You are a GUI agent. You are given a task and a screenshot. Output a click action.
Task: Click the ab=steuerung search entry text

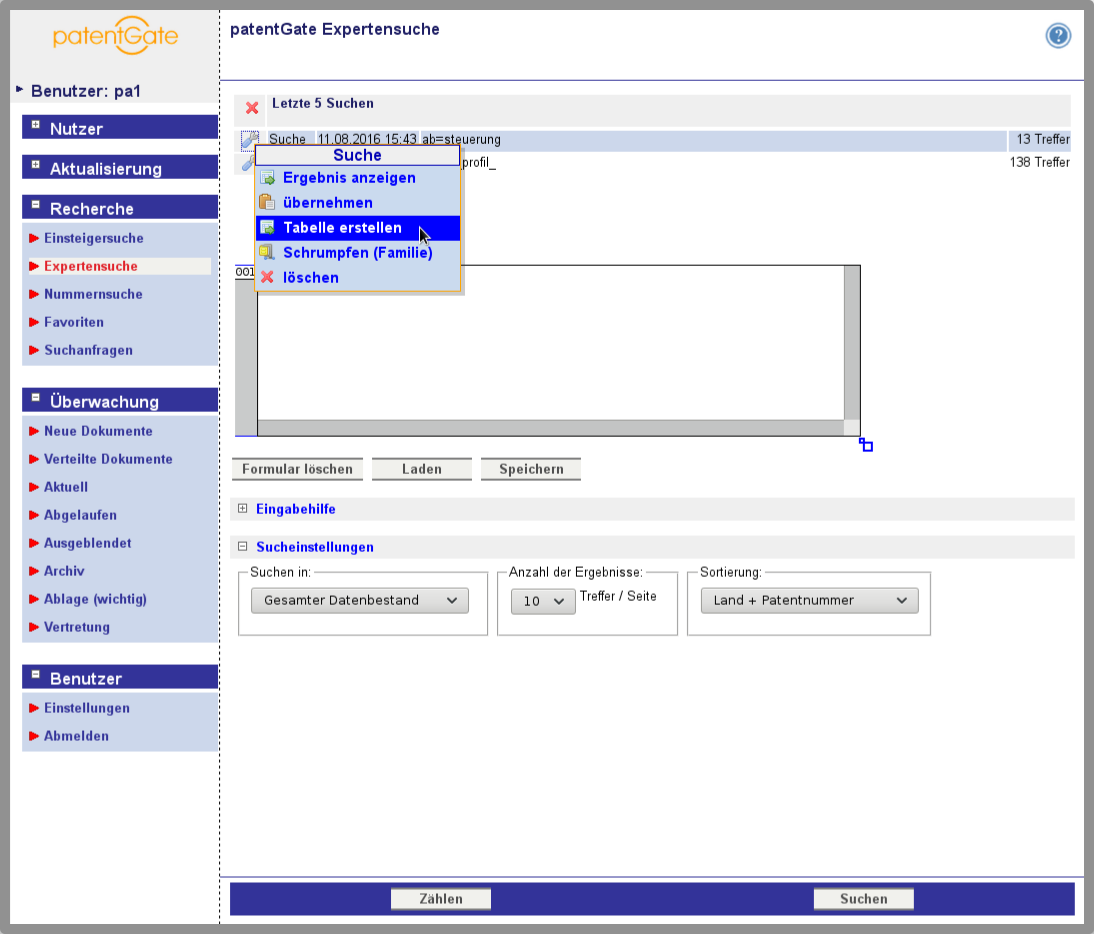tap(461, 140)
